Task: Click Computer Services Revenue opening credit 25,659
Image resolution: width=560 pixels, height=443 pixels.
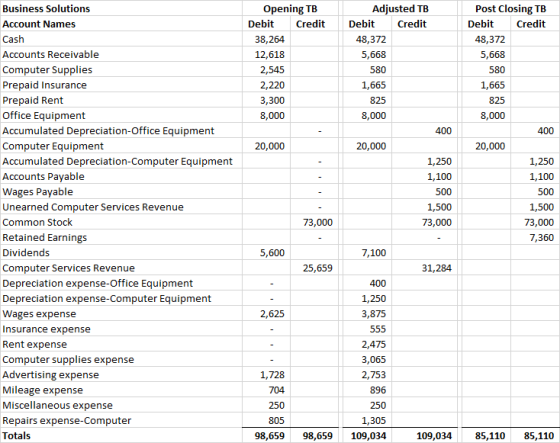Action: 318,268
